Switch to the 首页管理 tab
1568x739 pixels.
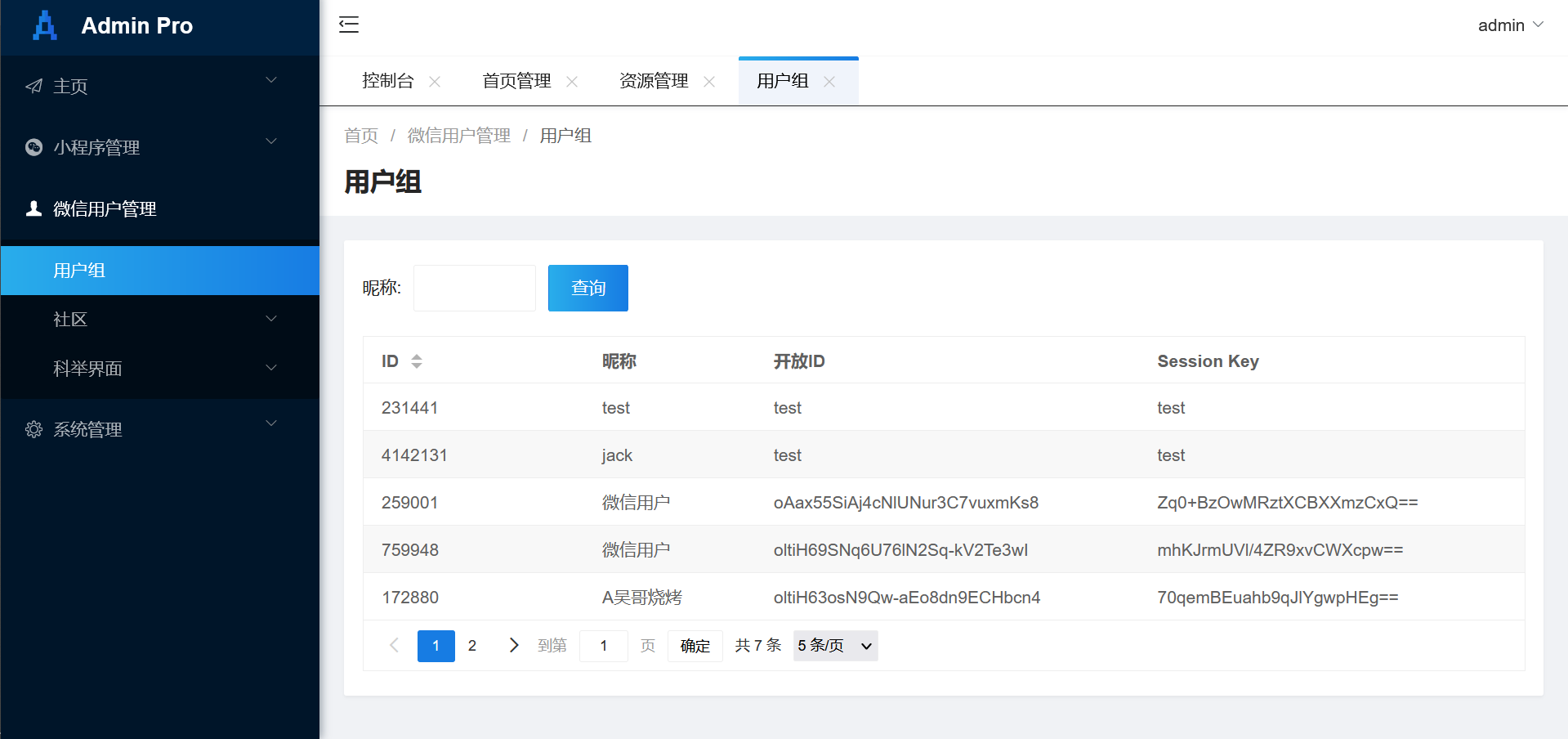coord(517,81)
